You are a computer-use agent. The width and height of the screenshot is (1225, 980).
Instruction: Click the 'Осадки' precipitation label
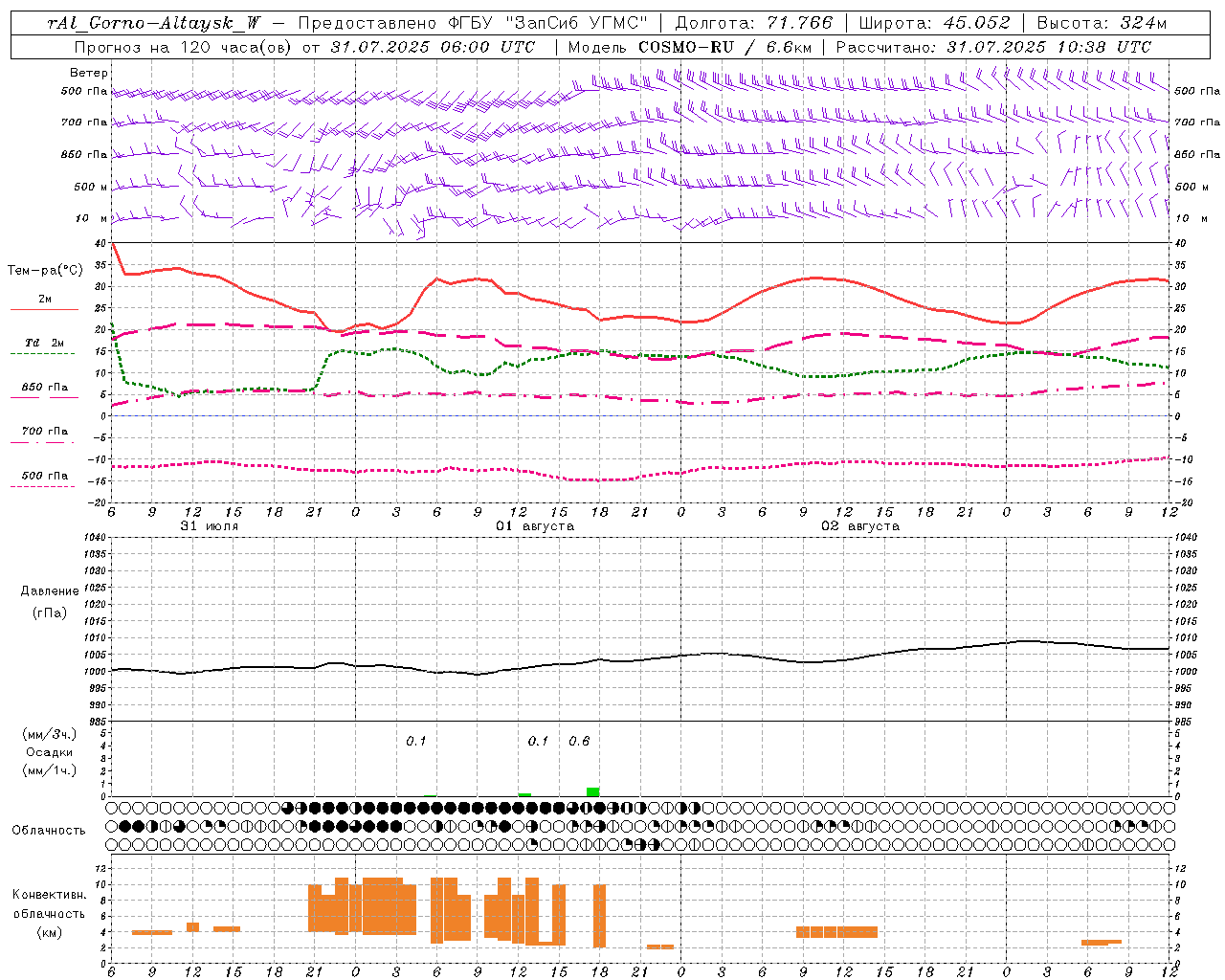(x=50, y=752)
